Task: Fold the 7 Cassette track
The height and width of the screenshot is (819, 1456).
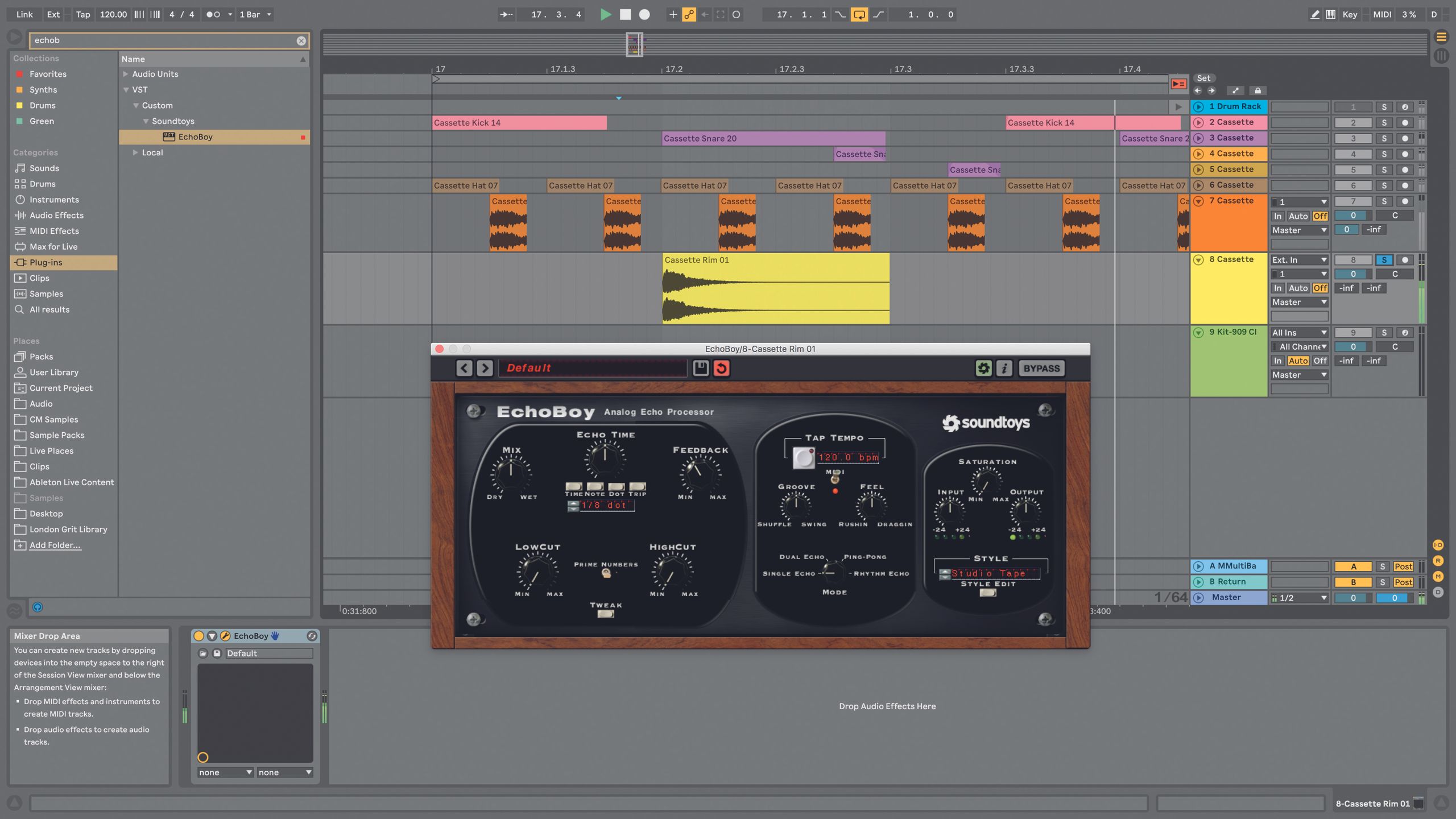Action: point(1198,201)
